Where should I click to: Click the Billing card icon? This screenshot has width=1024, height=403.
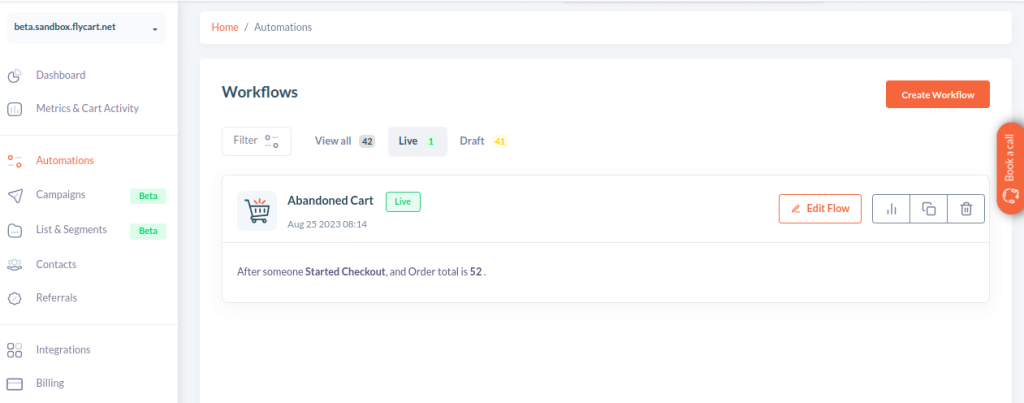click(14, 384)
